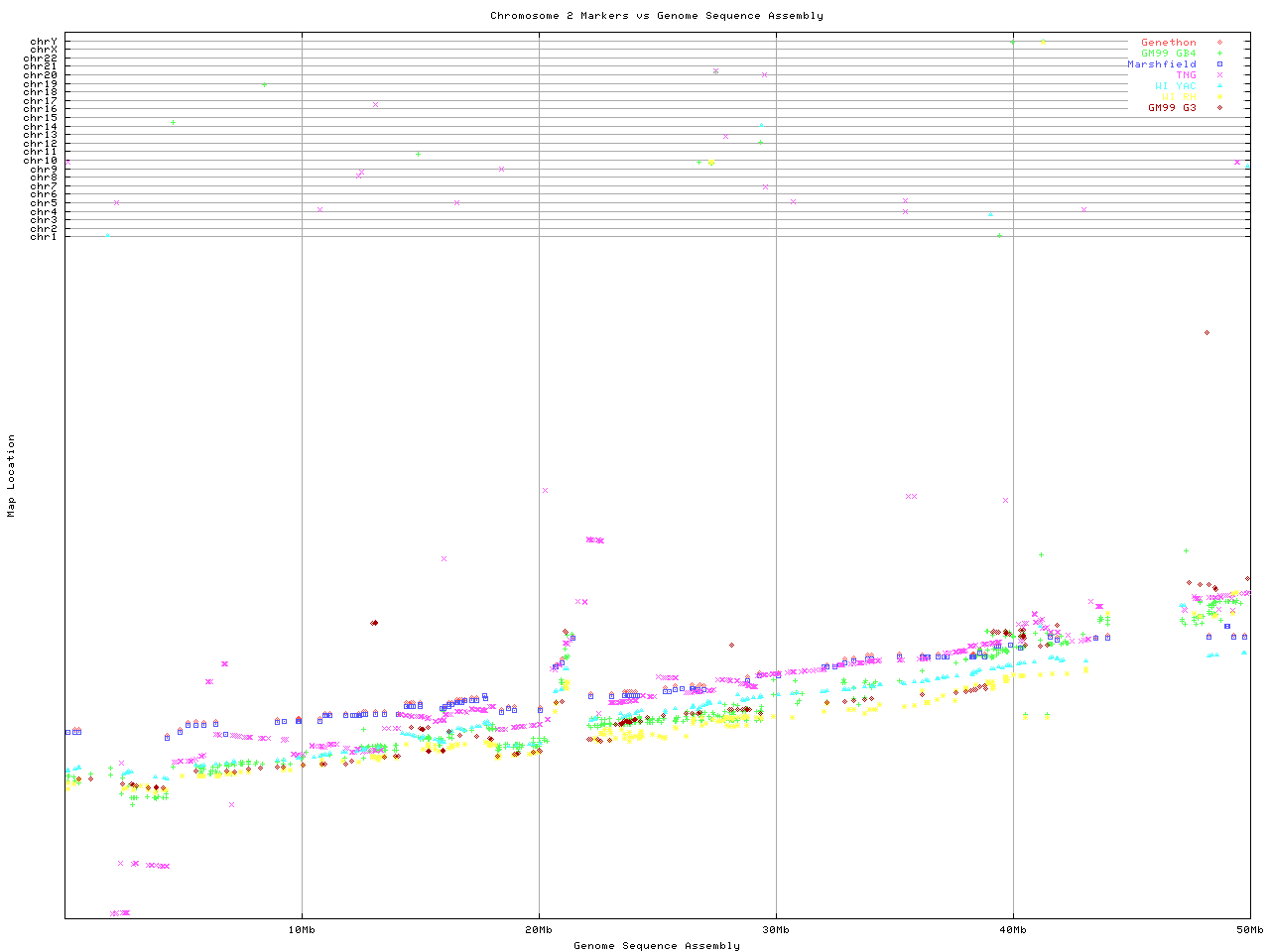The height and width of the screenshot is (952, 1270).
Task: Click the 20Mb x-axis tick label
Action: 539,930
